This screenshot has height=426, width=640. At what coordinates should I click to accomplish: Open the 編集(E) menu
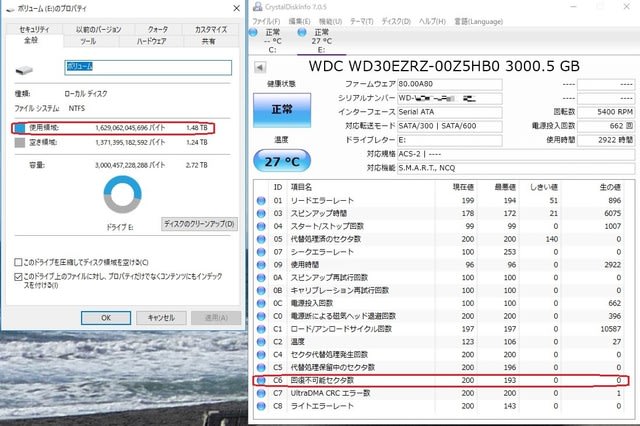click(x=299, y=21)
